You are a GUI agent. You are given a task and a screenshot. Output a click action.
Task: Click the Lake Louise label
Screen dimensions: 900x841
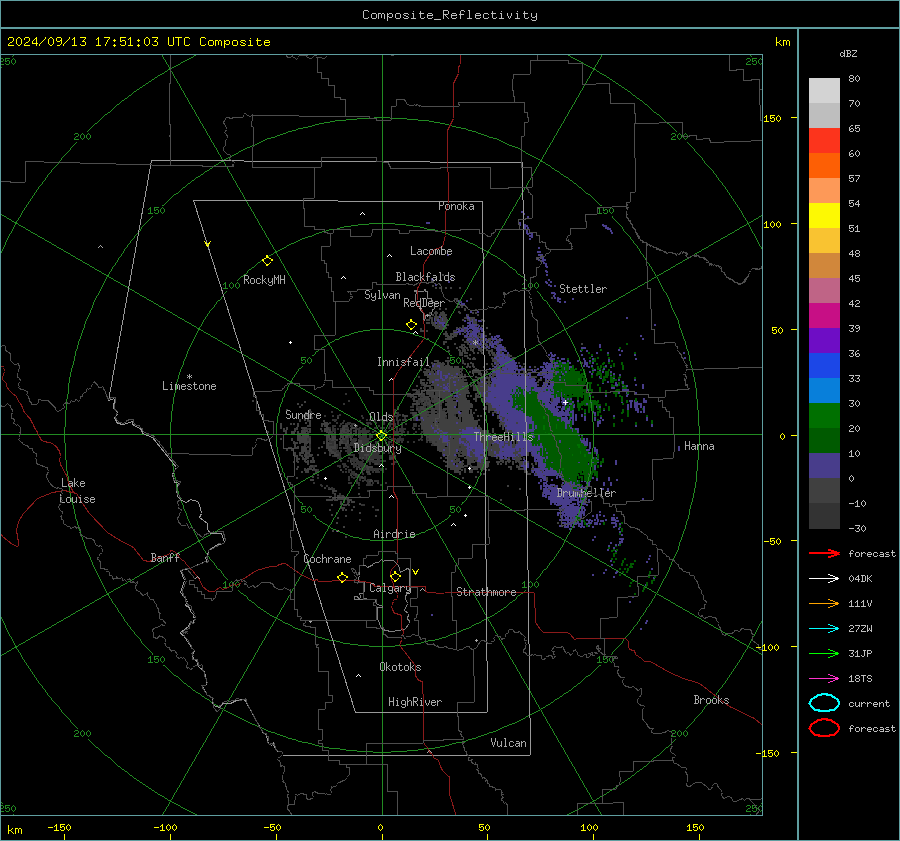click(77, 491)
